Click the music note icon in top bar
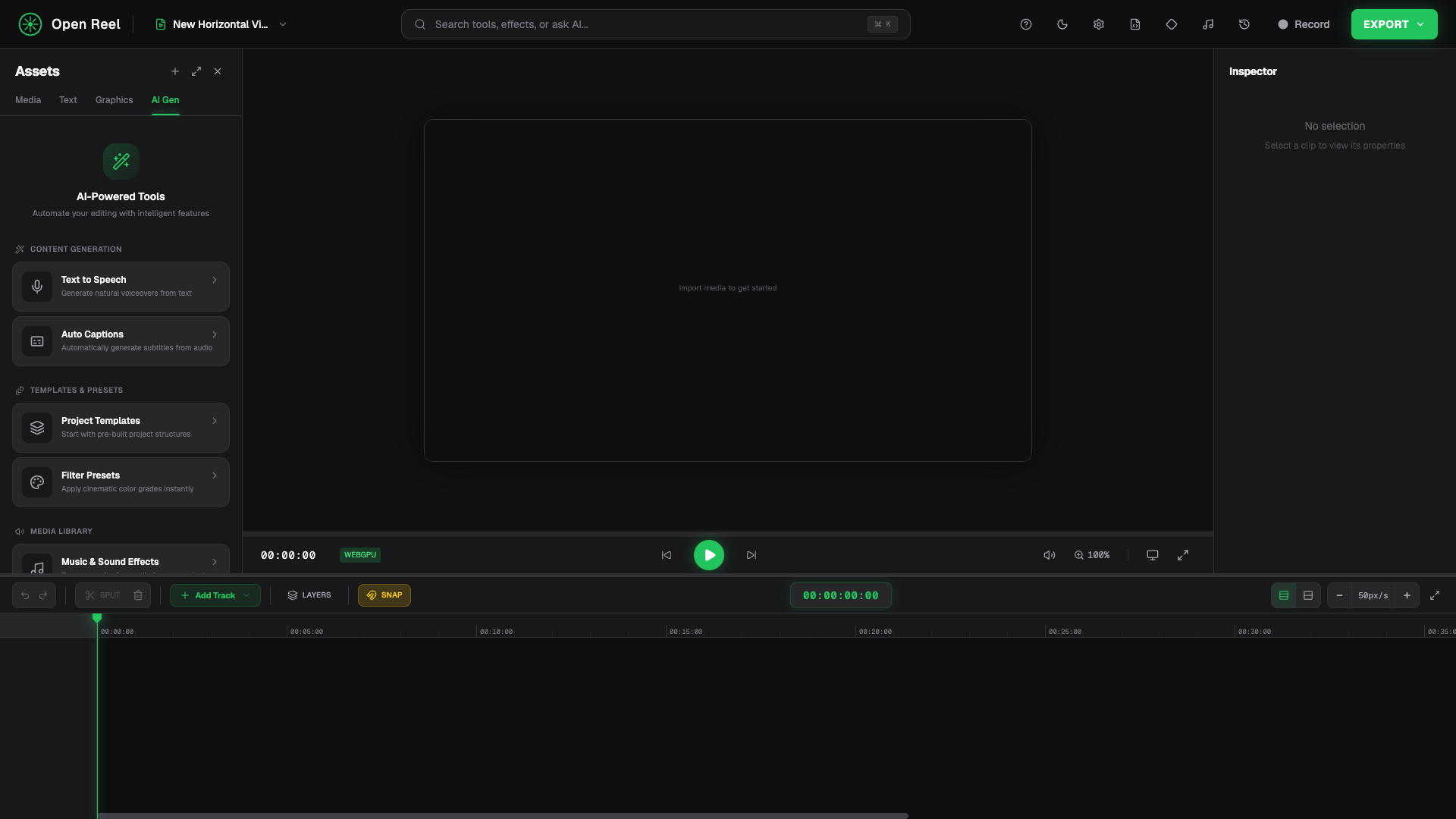This screenshot has height=819, width=1456. pyautogui.click(x=1208, y=24)
